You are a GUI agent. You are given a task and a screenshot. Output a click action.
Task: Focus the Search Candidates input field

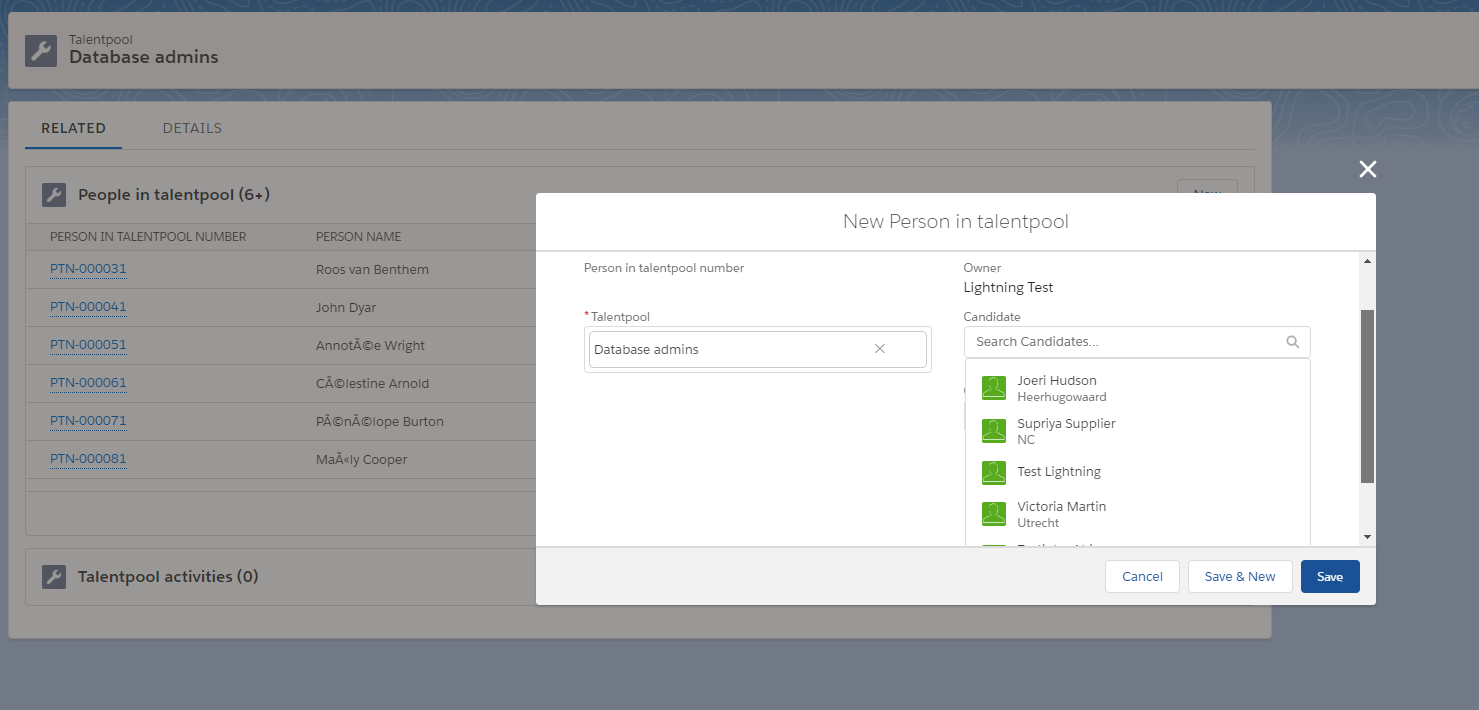click(x=1137, y=342)
